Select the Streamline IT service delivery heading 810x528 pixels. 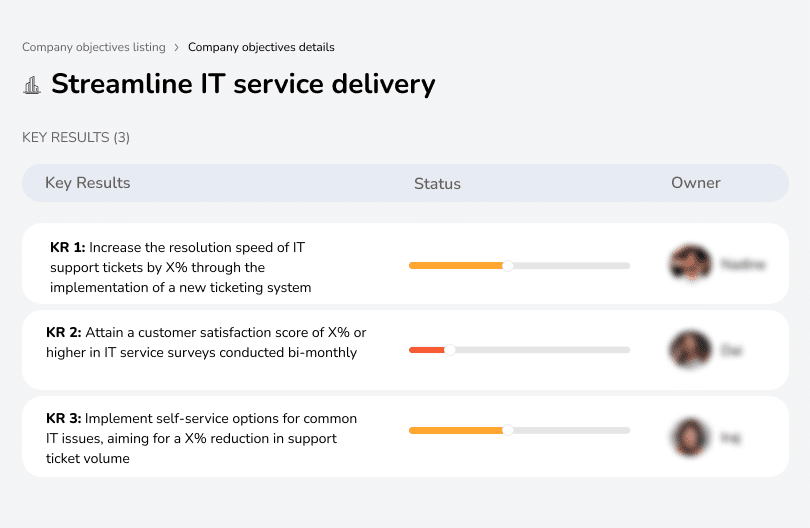(x=243, y=84)
